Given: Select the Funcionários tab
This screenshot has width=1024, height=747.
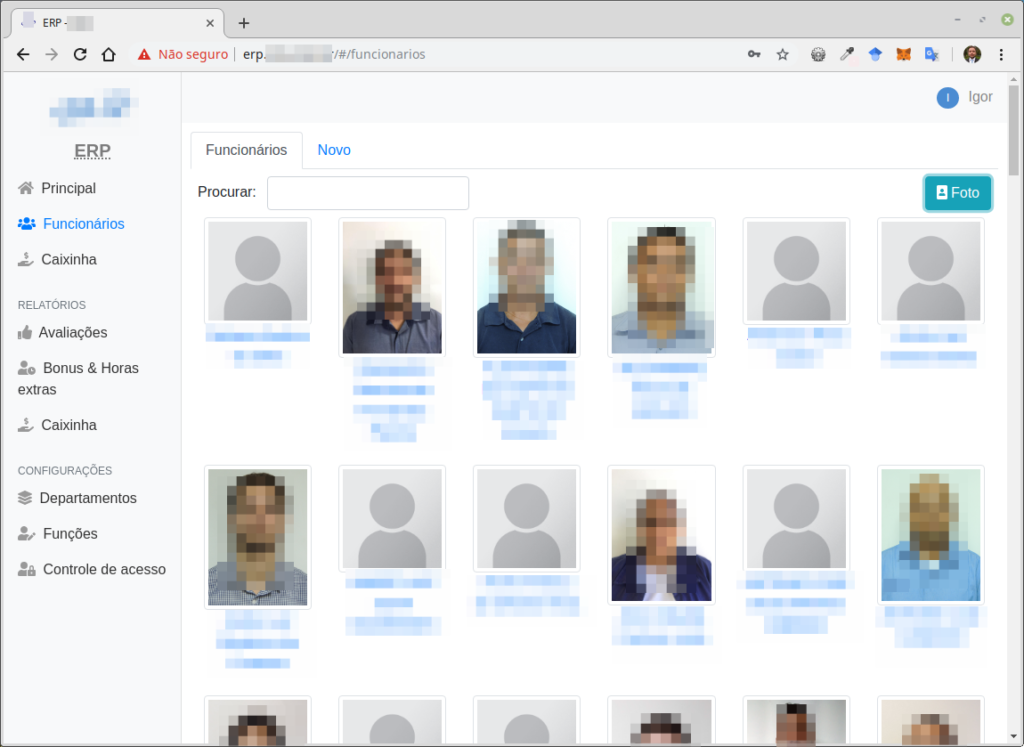Looking at the screenshot, I should (246, 150).
